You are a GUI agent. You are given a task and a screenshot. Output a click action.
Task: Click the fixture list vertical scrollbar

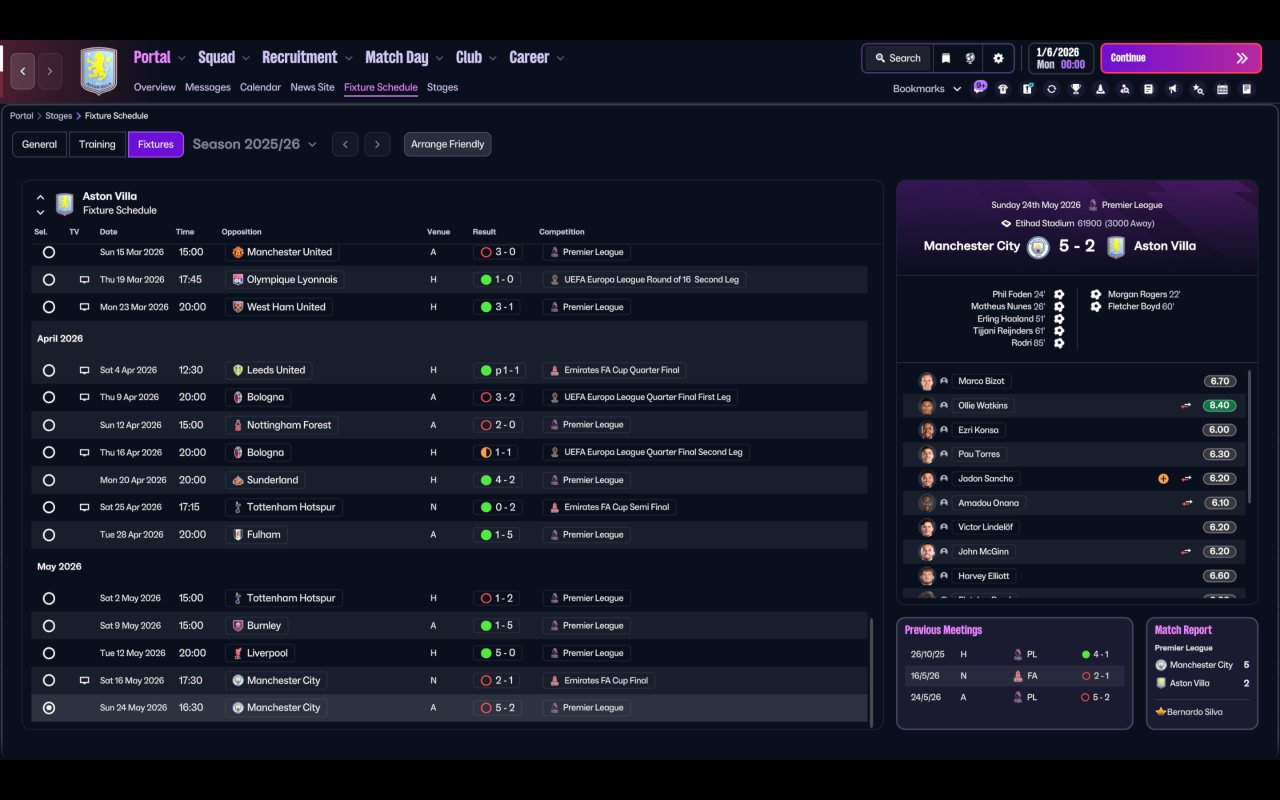[x=872, y=672]
